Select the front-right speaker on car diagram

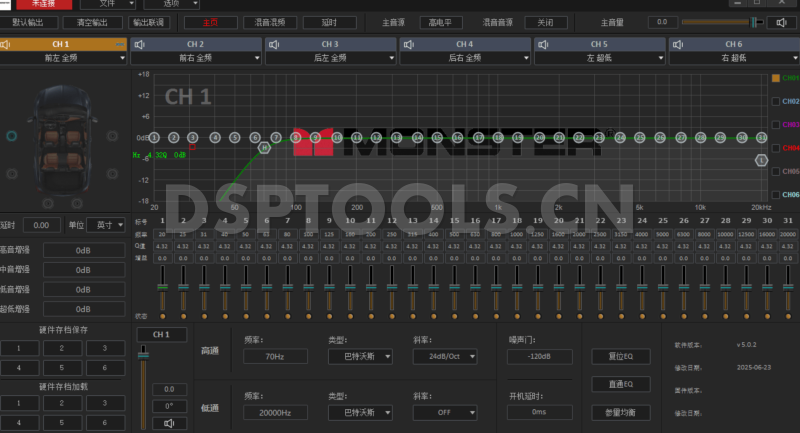[112, 136]
